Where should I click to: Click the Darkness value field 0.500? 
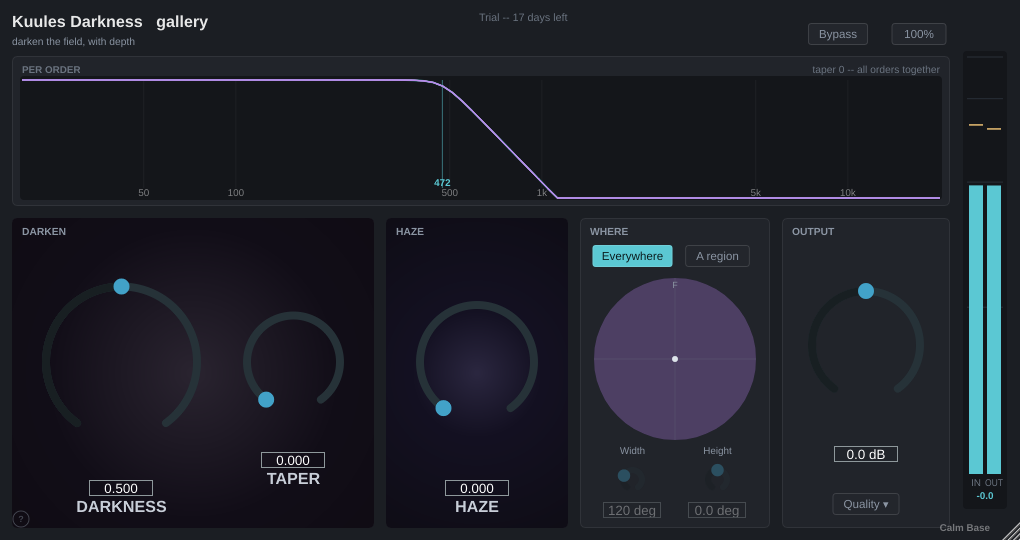(121, 488)
